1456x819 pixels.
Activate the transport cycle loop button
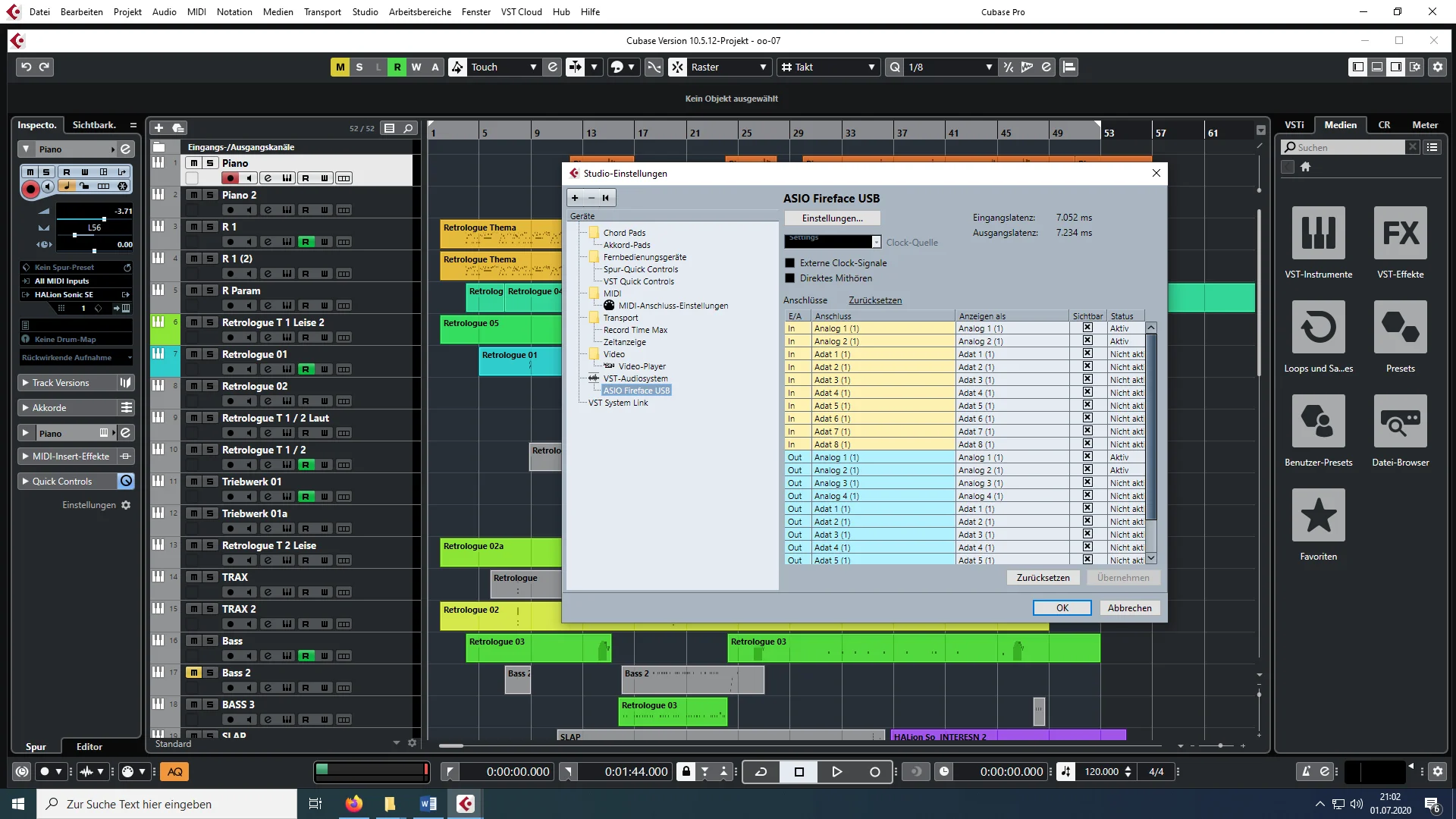click(x=761, y=771)
